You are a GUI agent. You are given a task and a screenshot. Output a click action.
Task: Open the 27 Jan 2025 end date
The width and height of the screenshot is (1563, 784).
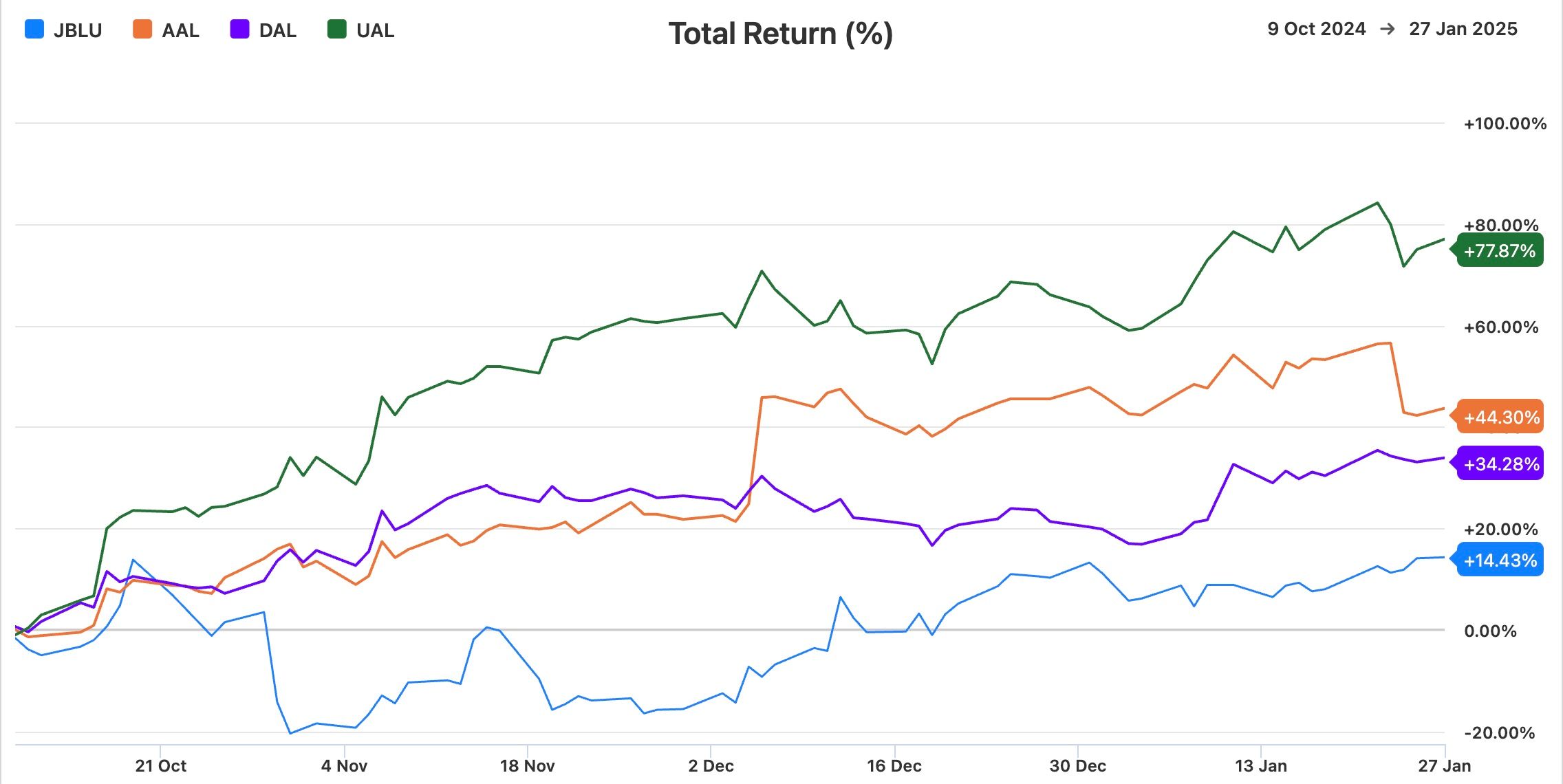pos(1463,29)
